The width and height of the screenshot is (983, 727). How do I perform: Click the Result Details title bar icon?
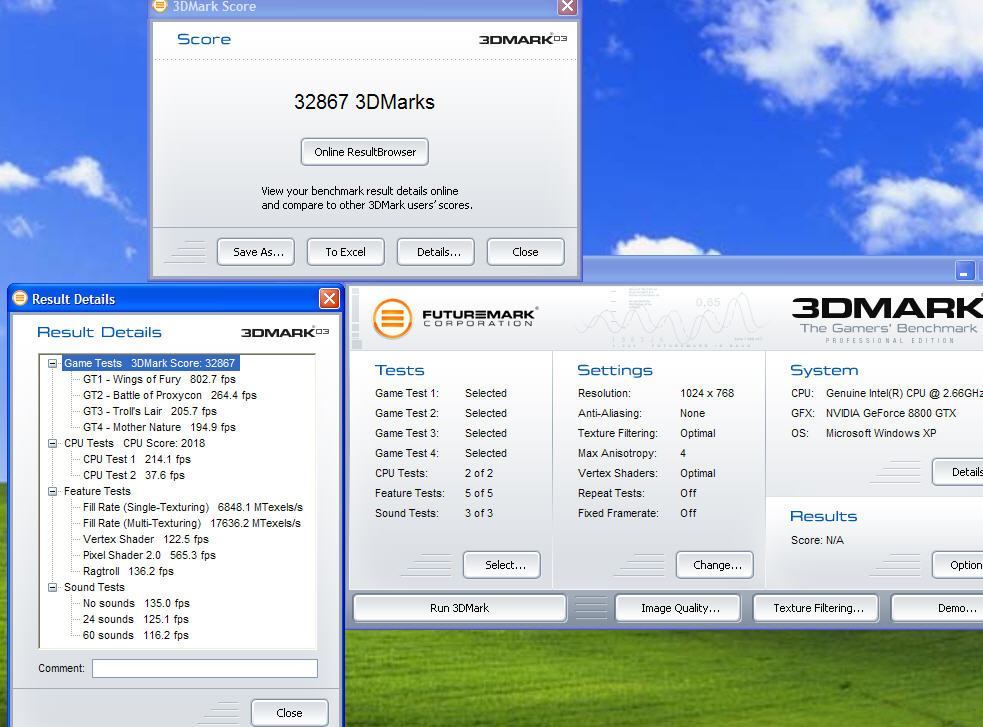click(x=20, y=298)
